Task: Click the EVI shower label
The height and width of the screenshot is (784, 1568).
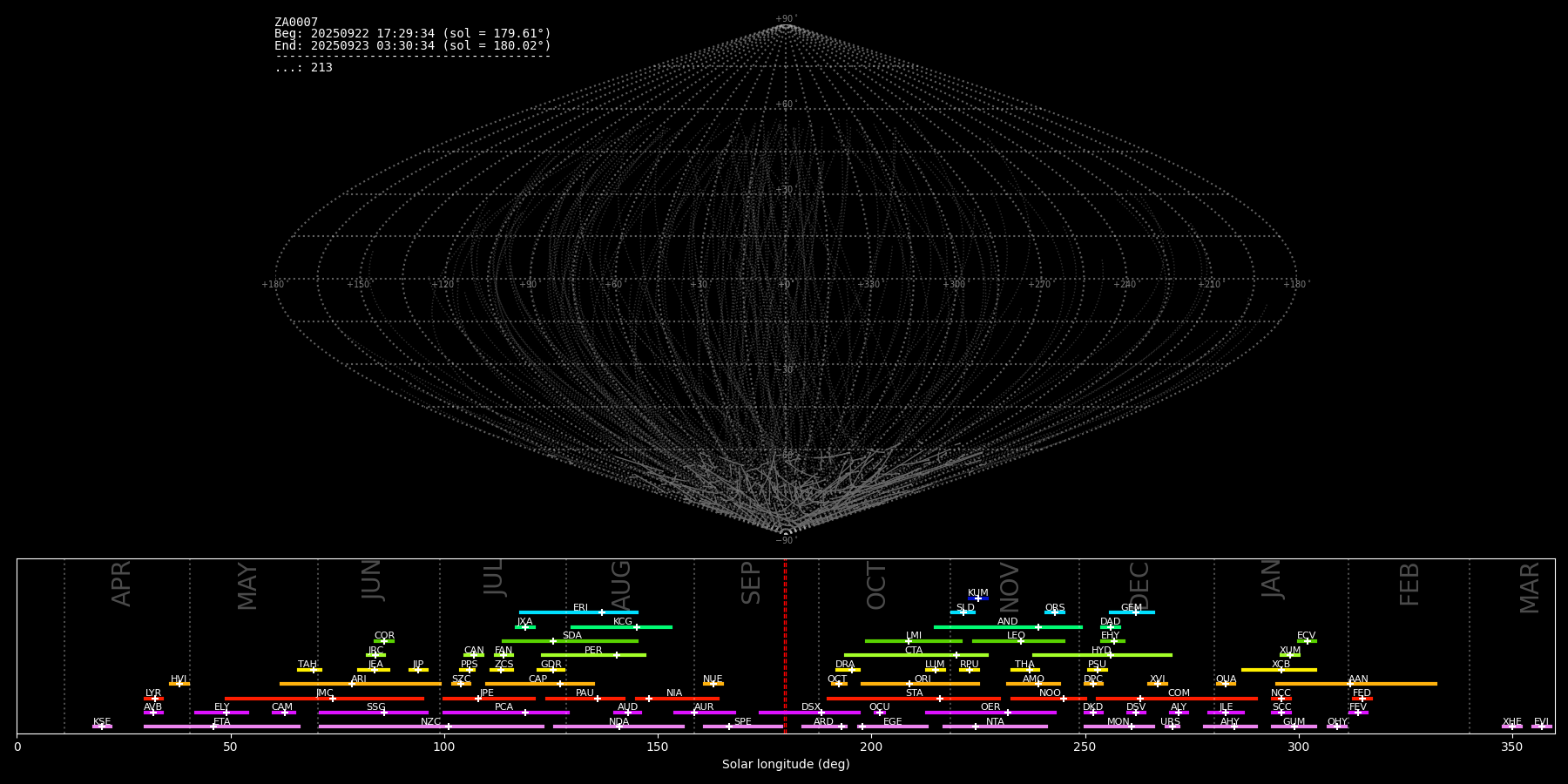Action: pos(1541,722)
